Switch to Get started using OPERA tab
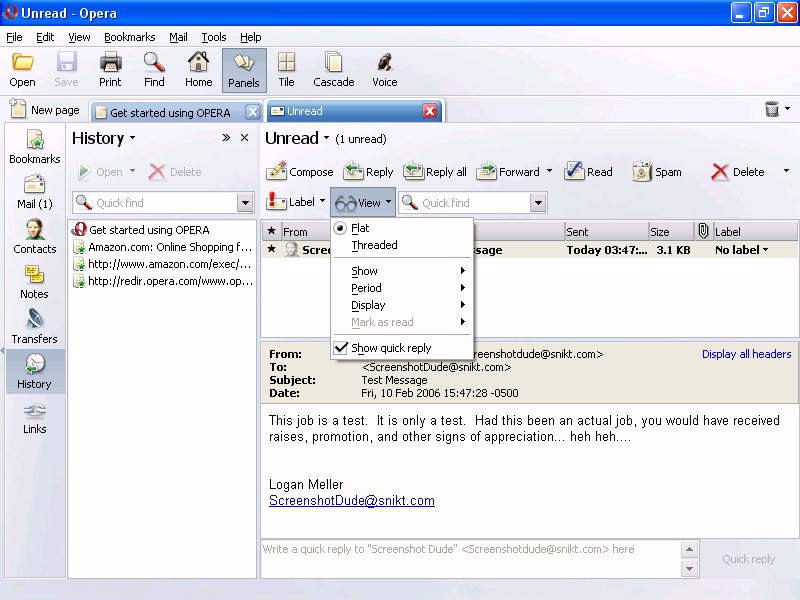 (168, 112)
